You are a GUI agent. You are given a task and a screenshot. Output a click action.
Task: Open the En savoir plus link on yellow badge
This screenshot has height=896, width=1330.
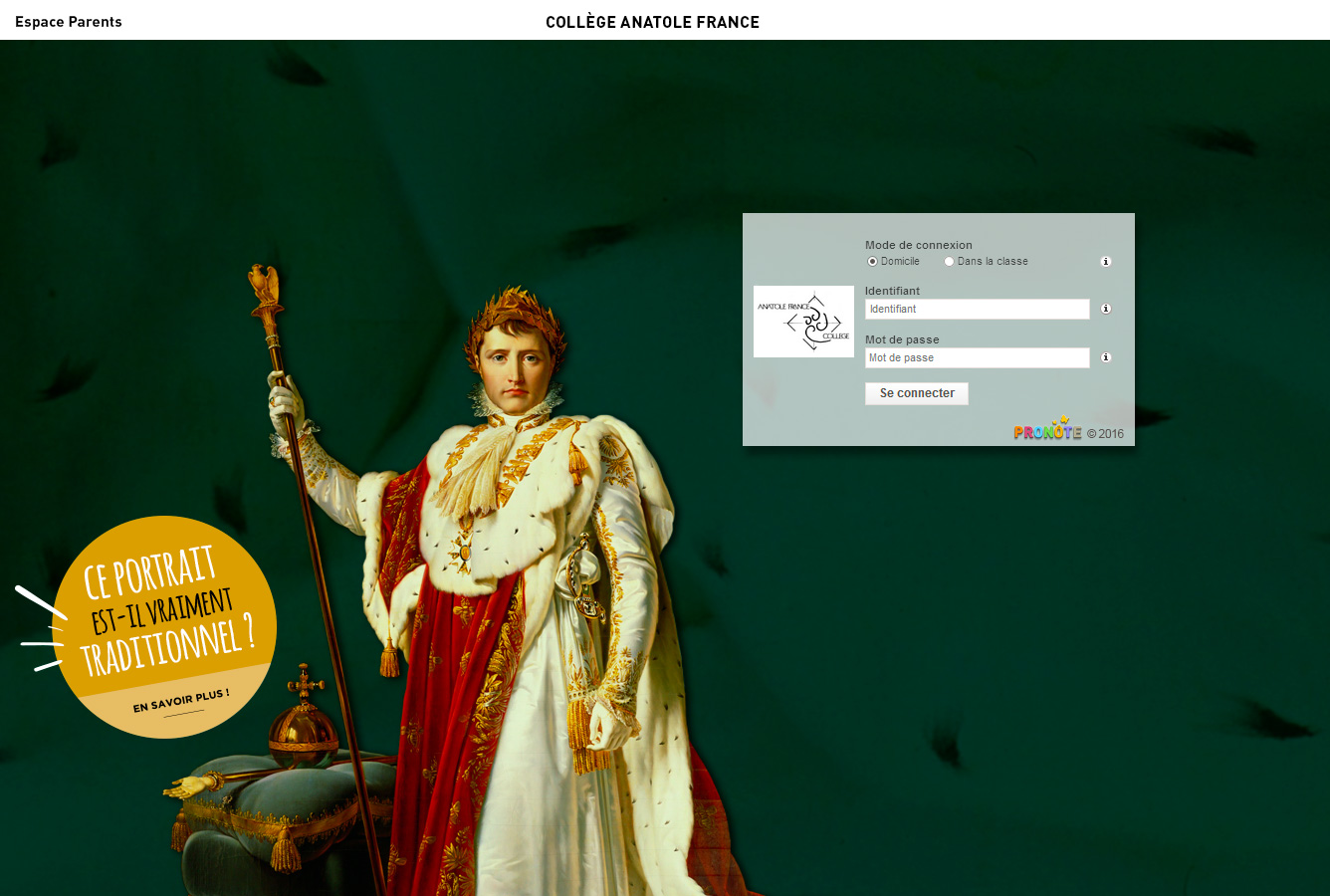point(181,701)
